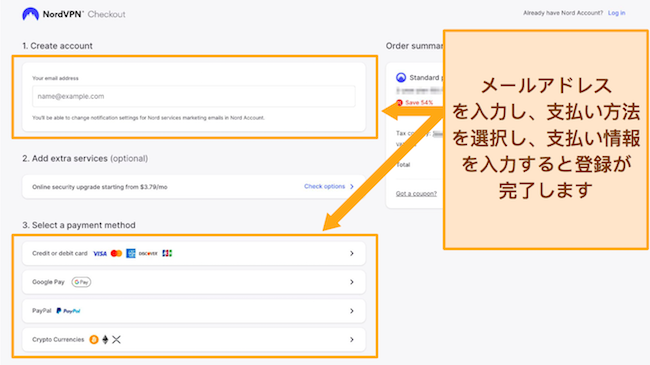Click the Mastercard icon
Image resolution: width=650 pixels, height=365 pixels.
click(x=116, y=253)
